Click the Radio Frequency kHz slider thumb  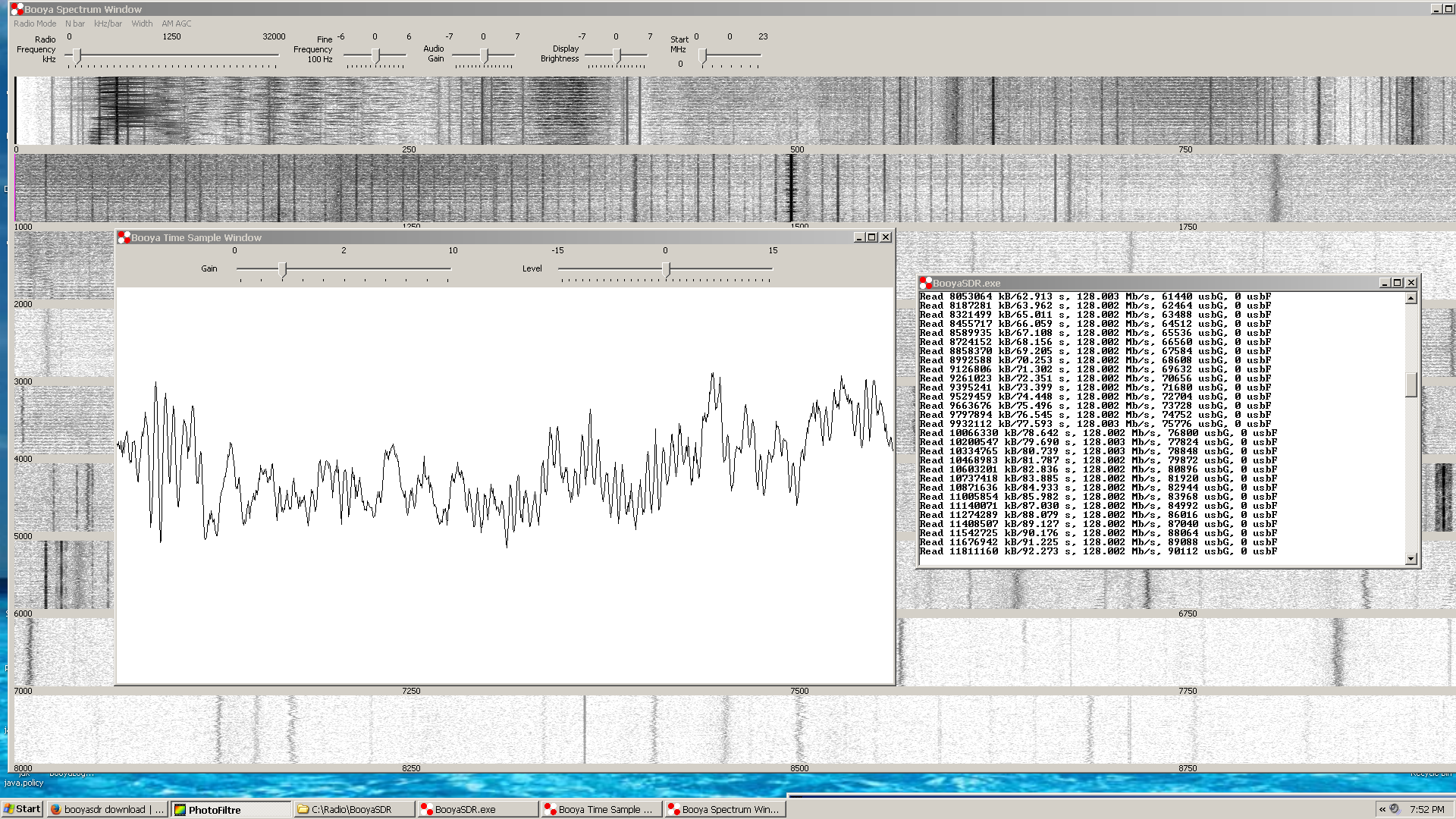coord(77,55)
